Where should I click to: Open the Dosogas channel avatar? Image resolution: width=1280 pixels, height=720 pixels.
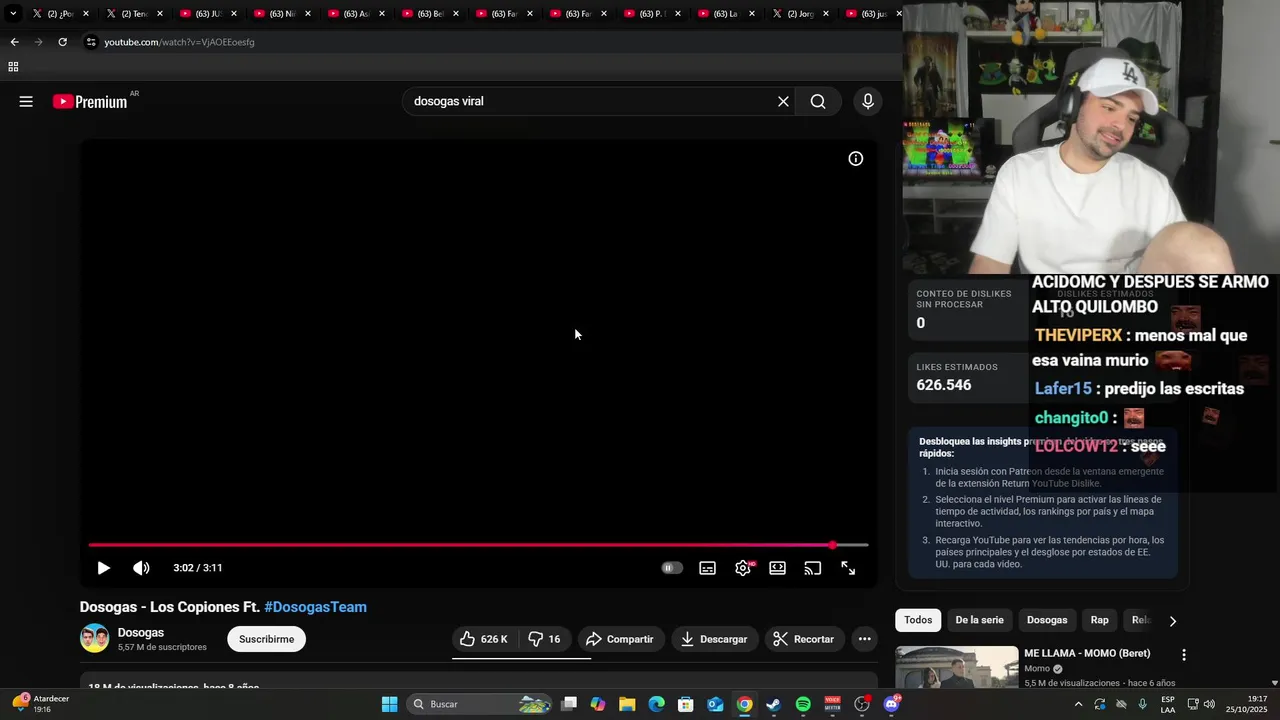click(94, 638)
